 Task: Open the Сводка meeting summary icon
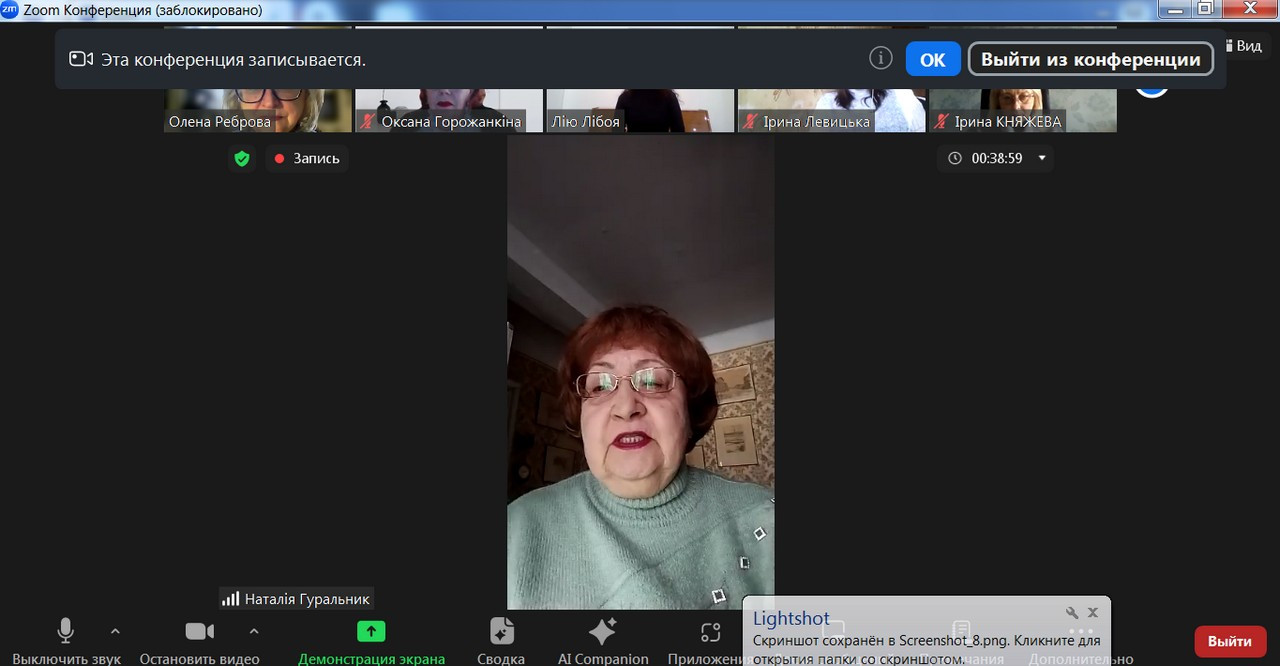pyautogui.click(x=501, y=631)
